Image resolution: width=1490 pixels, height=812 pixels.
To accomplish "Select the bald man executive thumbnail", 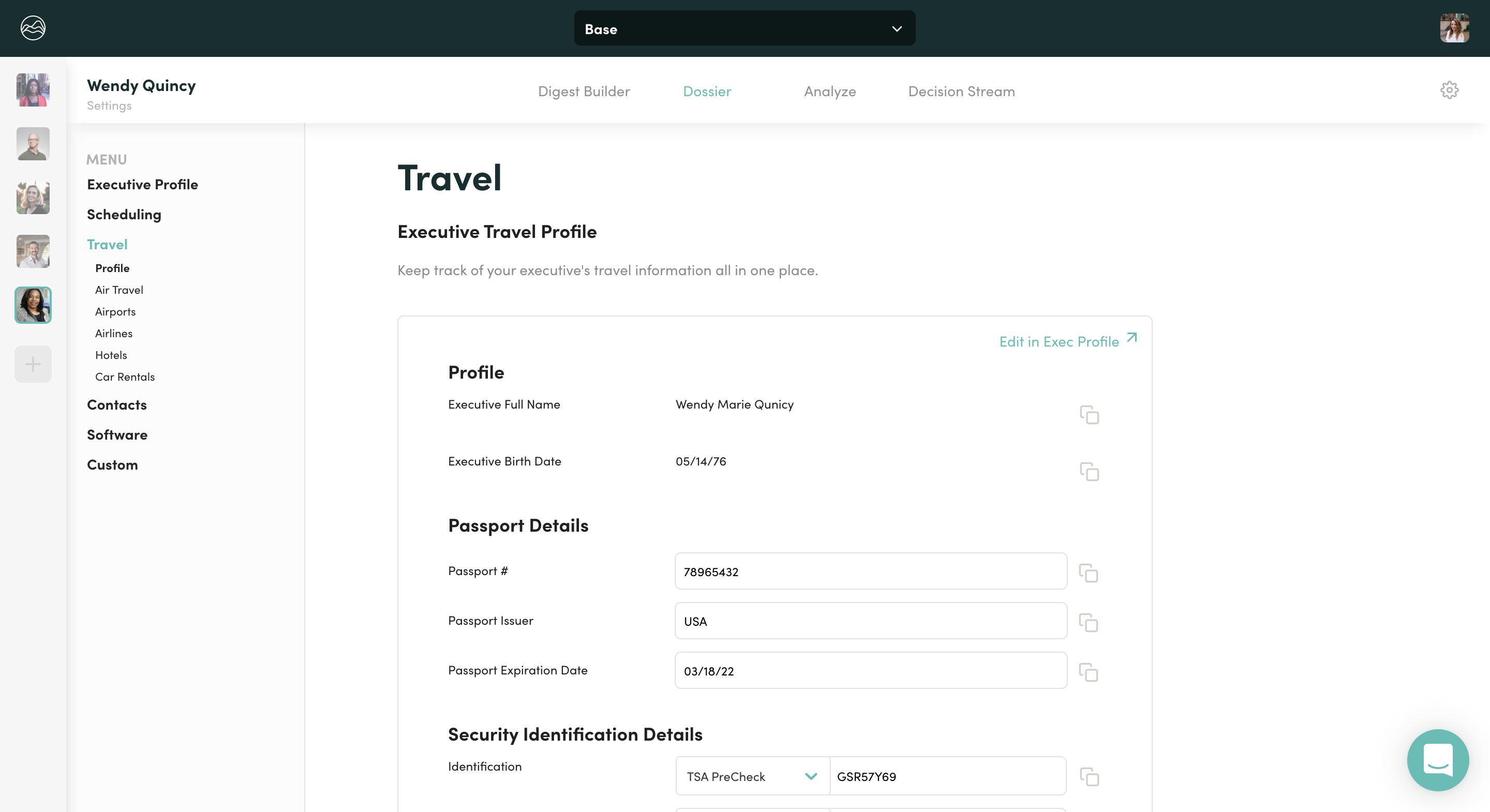I will tap(33, 144).
